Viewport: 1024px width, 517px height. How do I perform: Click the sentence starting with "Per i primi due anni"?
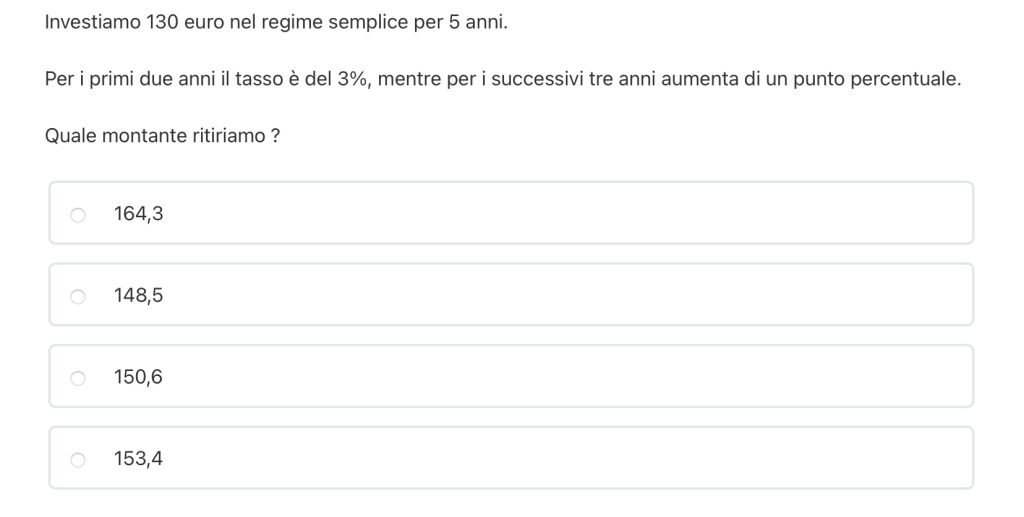pos(502,79)
